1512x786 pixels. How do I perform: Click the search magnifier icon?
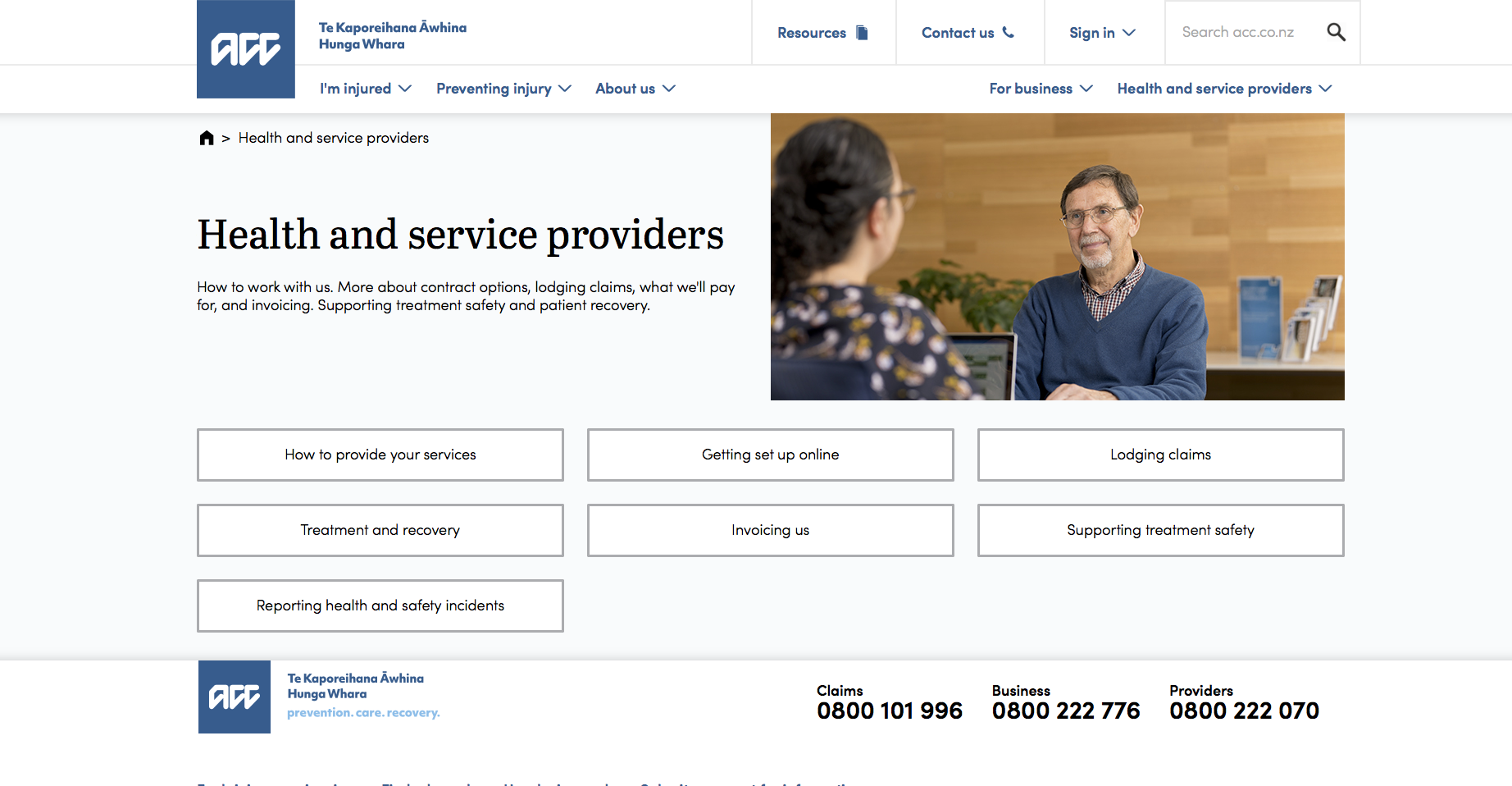[x=1336, y=32]
